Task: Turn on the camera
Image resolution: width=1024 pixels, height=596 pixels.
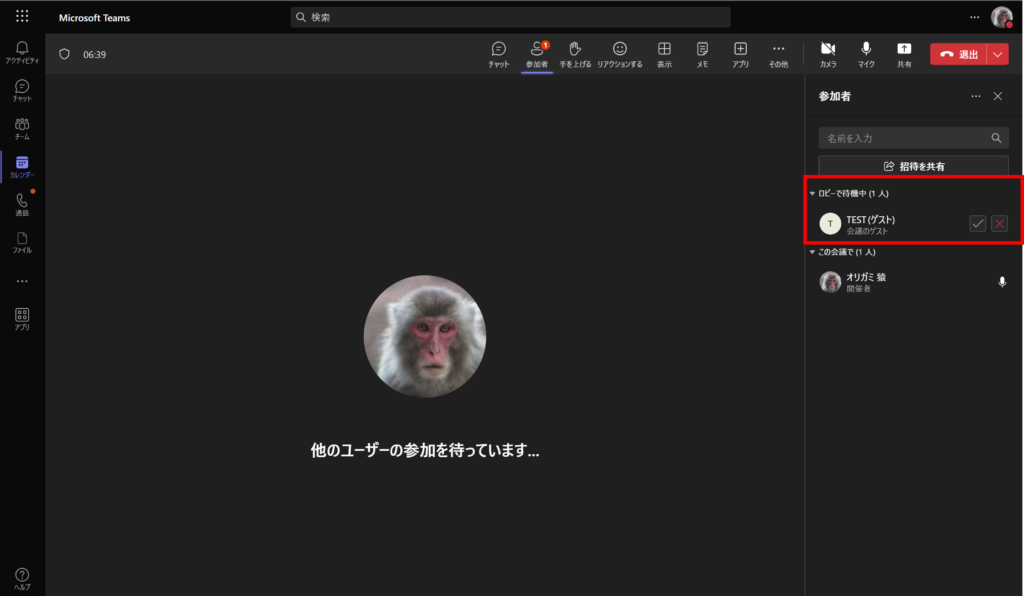Action: [828, 54]
